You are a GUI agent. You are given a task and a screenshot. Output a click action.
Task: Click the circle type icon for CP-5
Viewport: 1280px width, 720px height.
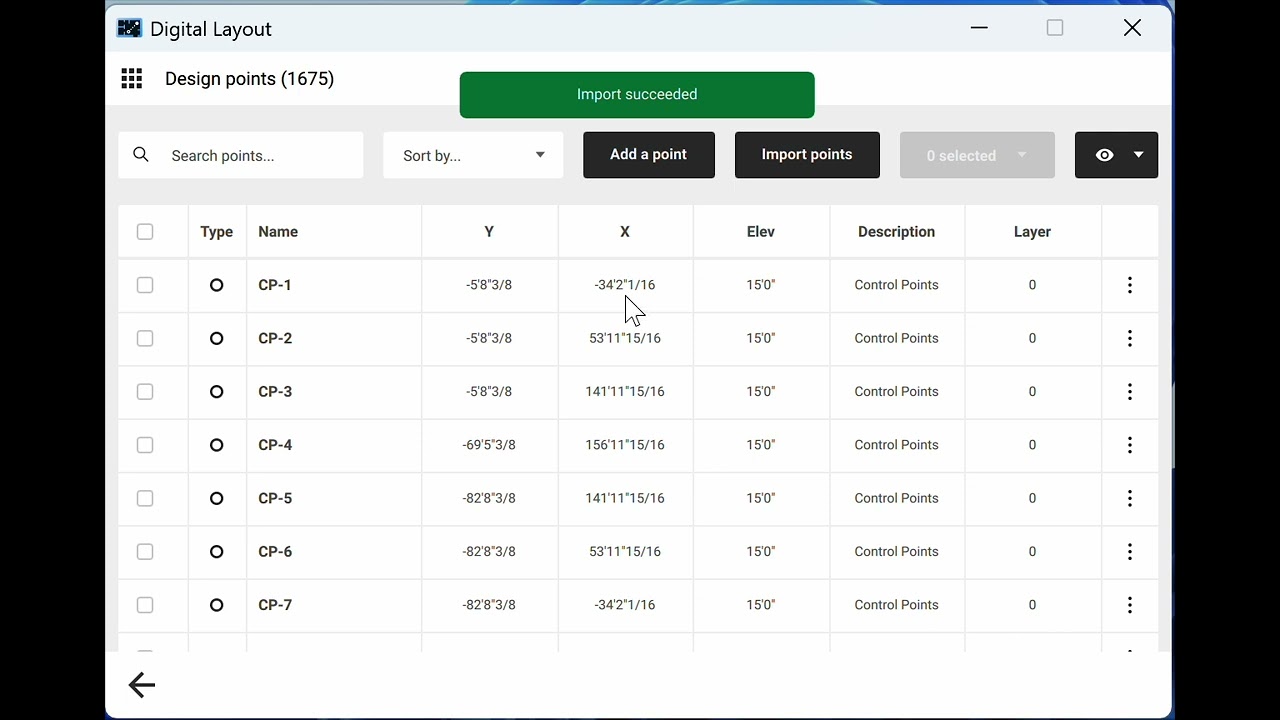point(216,498)
